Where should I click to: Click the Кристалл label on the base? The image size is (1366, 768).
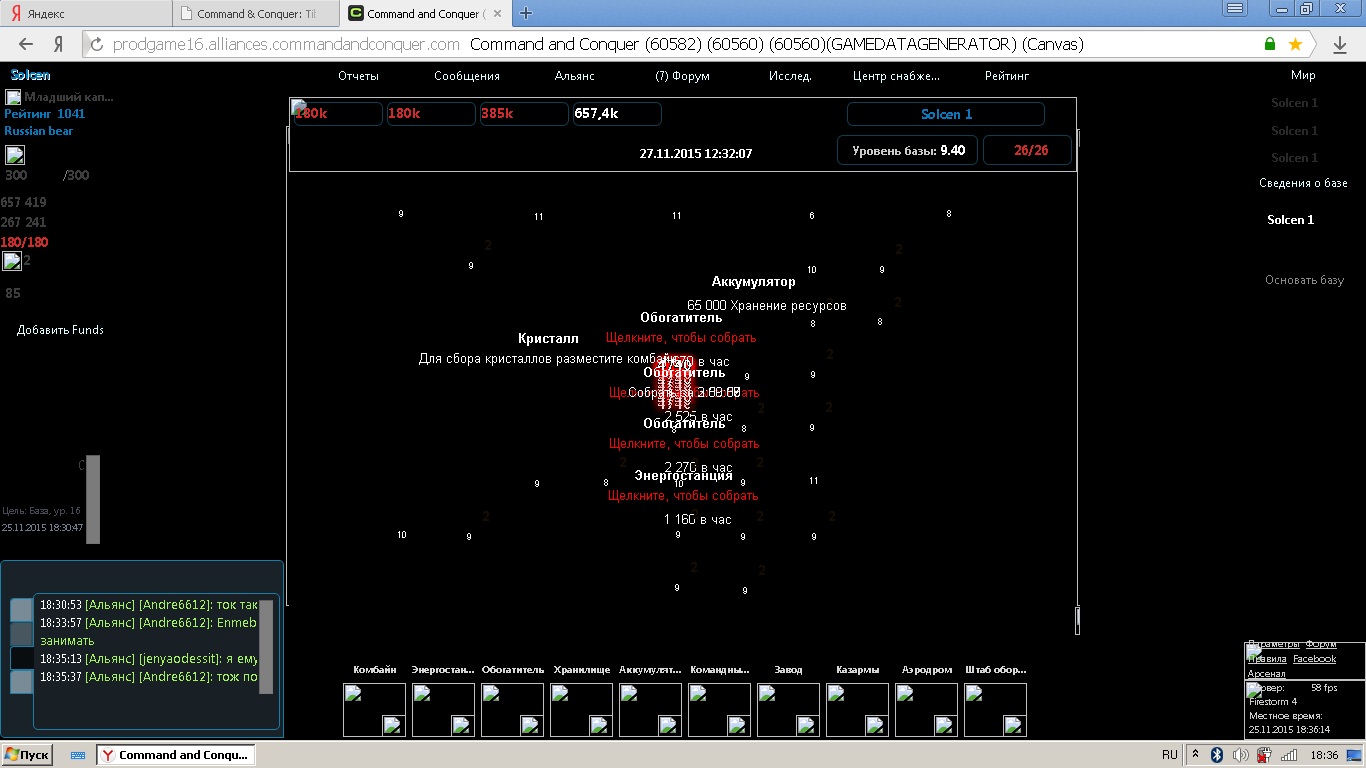click(x=548, y=339)
